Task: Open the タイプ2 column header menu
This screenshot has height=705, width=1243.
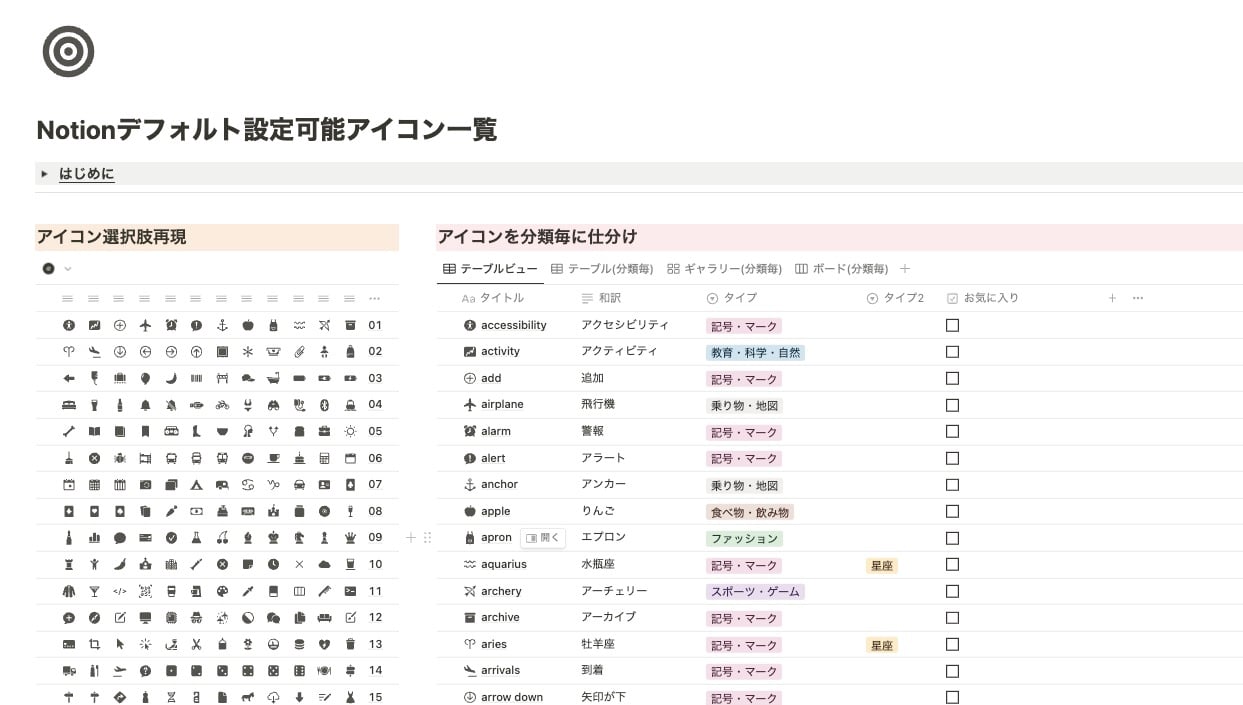Action: coord(895,298)
